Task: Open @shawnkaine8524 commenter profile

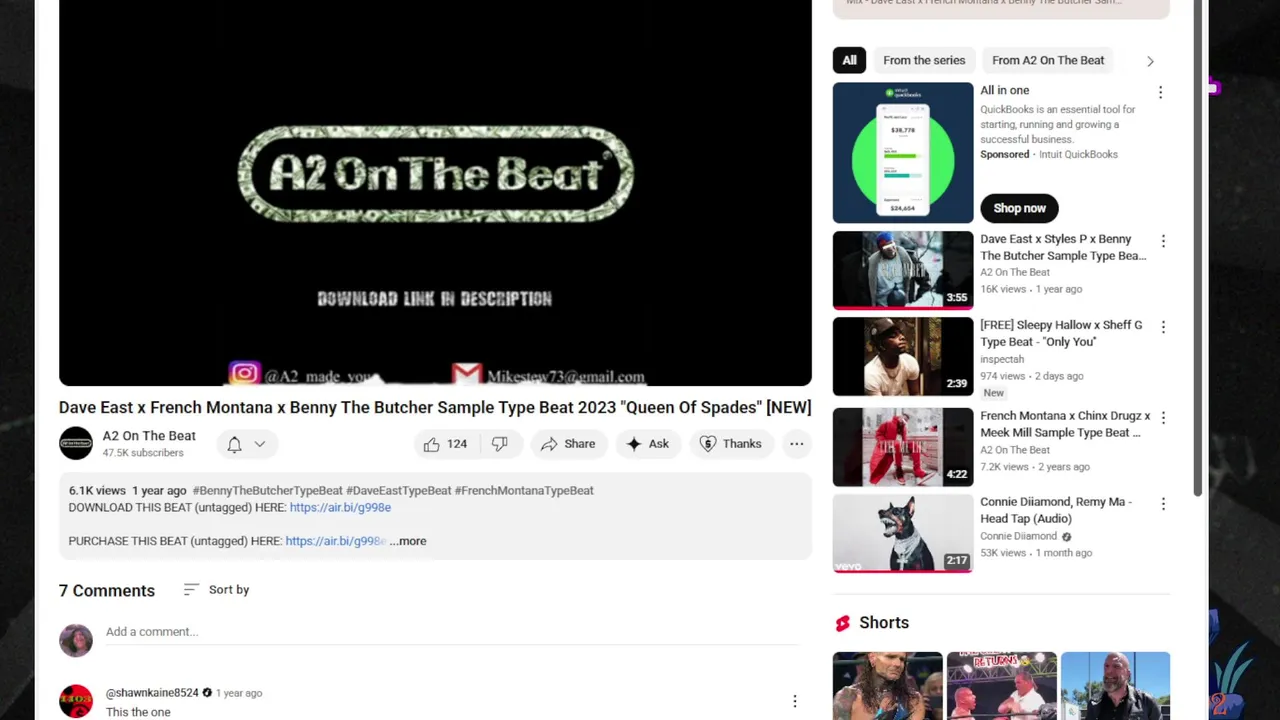Action: click(152, 693)
